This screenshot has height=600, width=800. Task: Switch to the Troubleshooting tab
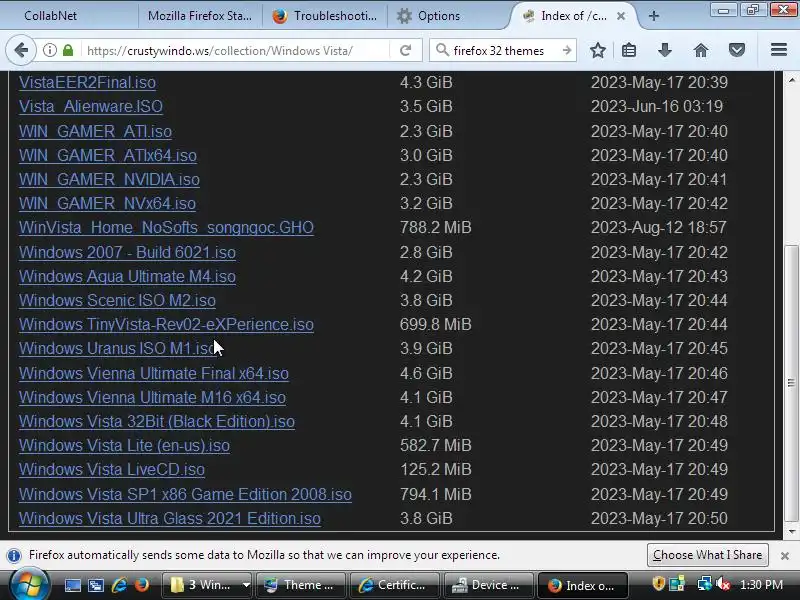[324, 16]
